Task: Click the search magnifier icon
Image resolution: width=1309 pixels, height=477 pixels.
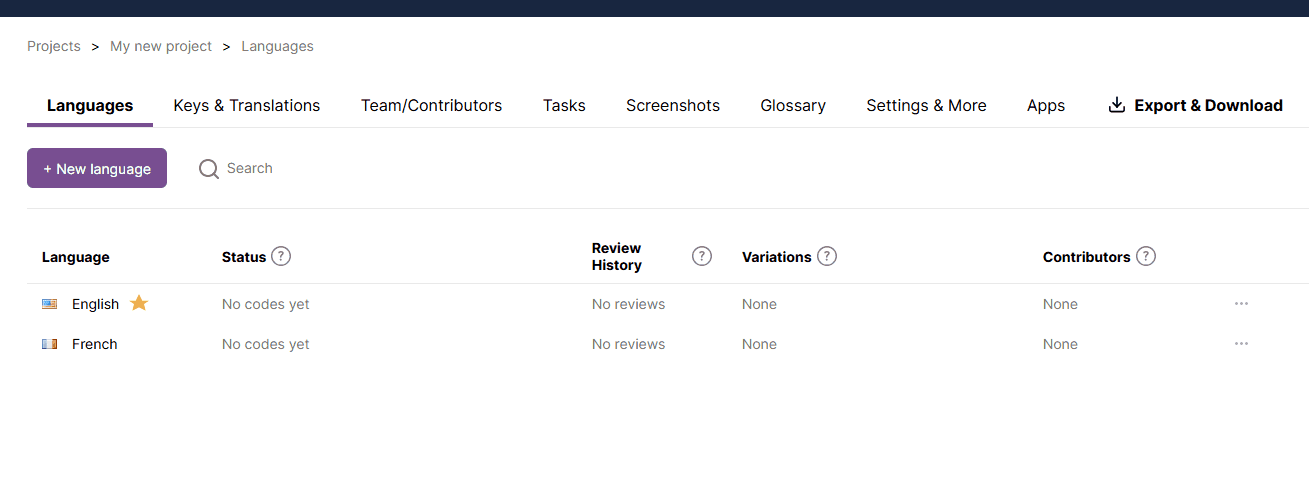Action: 208,169
